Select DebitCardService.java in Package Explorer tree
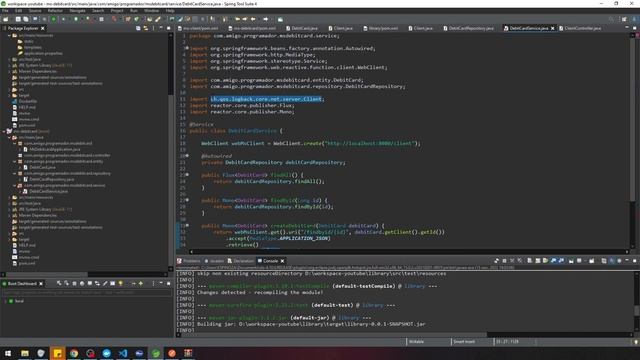This screenshot has width=640, height=360. point(48,191)
